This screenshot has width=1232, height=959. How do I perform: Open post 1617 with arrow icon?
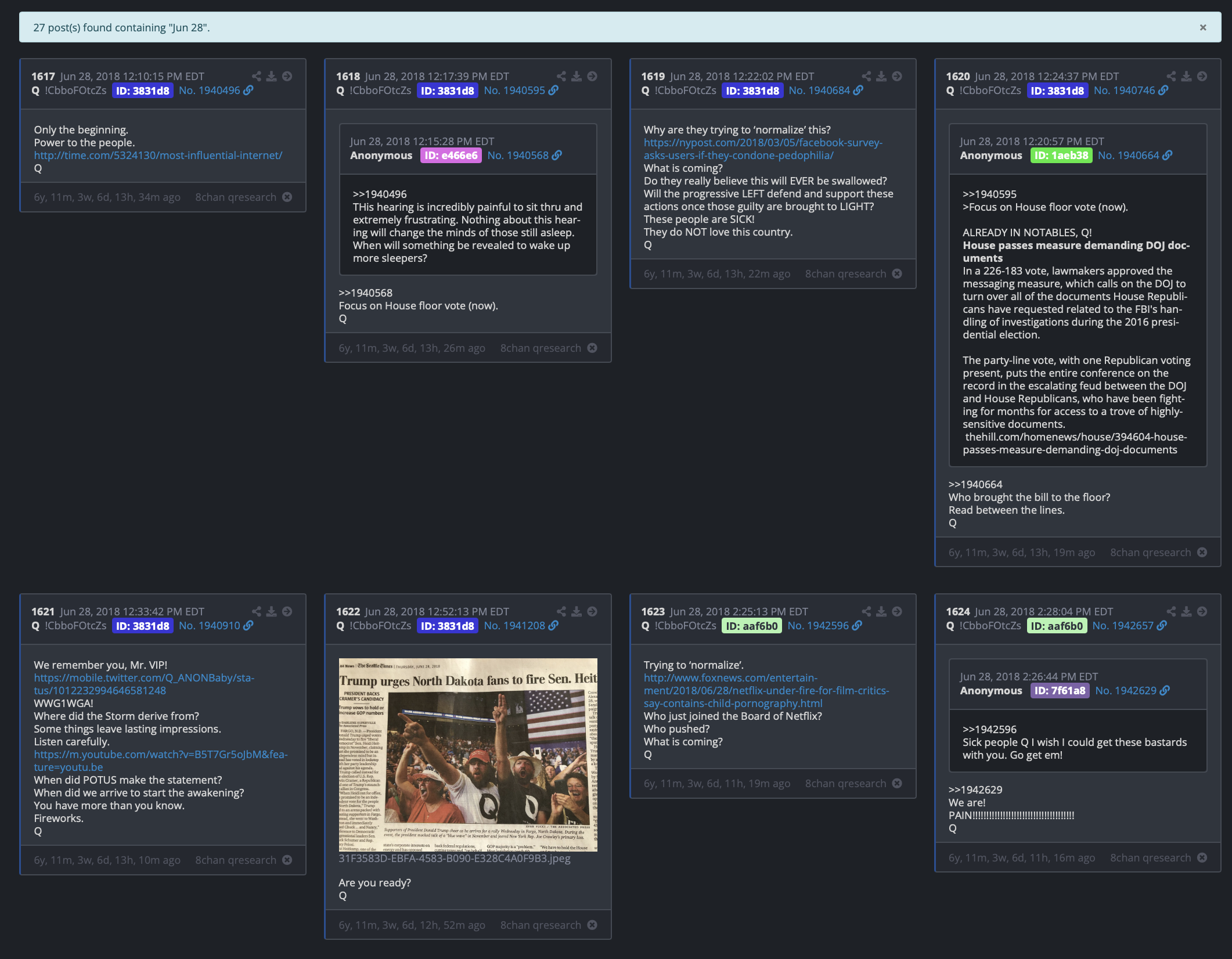[287, 76]
